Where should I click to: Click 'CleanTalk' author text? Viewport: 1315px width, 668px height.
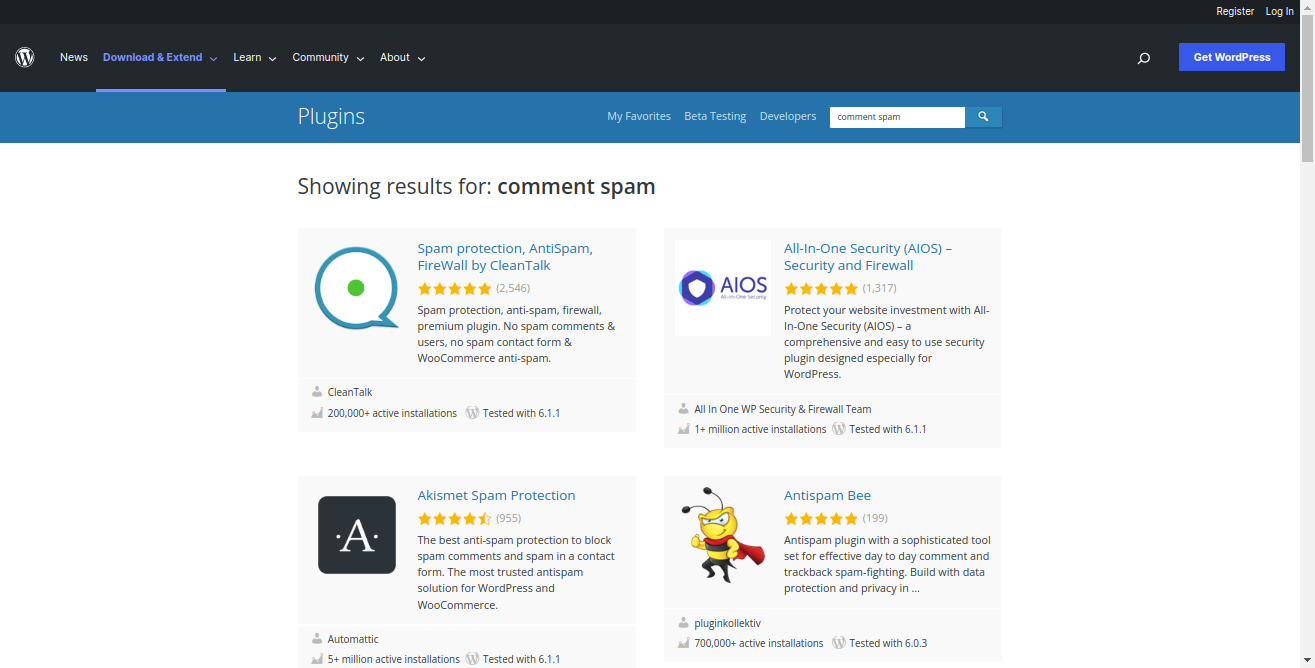click(350, 392)
